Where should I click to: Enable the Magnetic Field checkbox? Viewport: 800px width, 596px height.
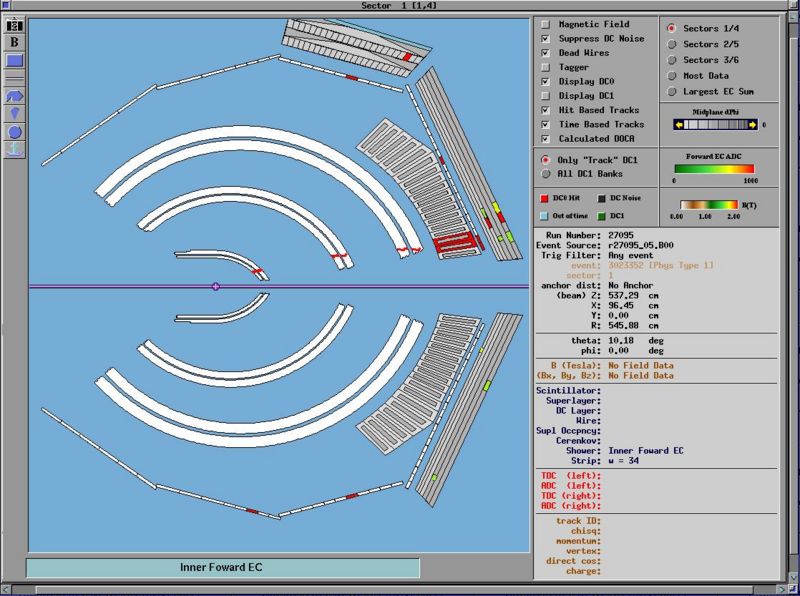pyautogui.click(x=545, y=24)
